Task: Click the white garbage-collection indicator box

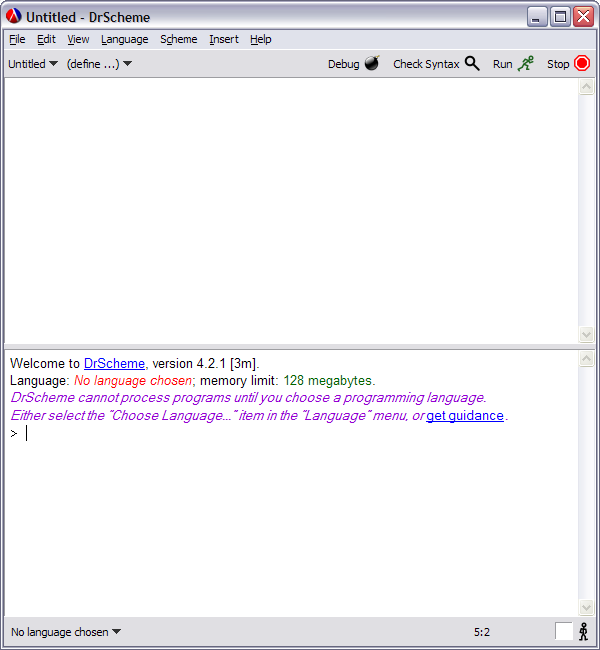Action: click(564, 631)
